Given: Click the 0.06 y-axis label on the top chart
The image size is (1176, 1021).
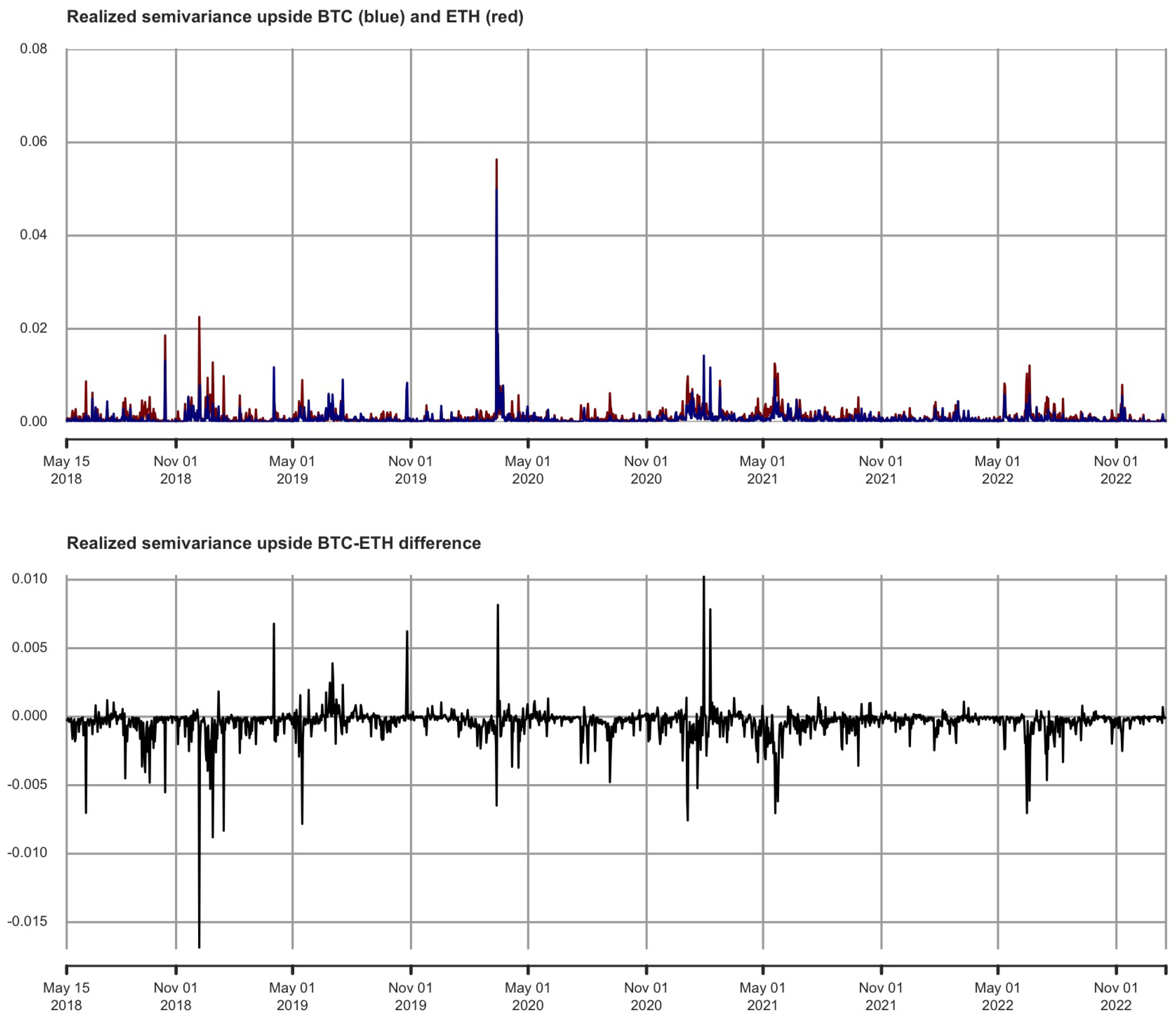Looking at the screenshot, I should click(x=33, y=142).
